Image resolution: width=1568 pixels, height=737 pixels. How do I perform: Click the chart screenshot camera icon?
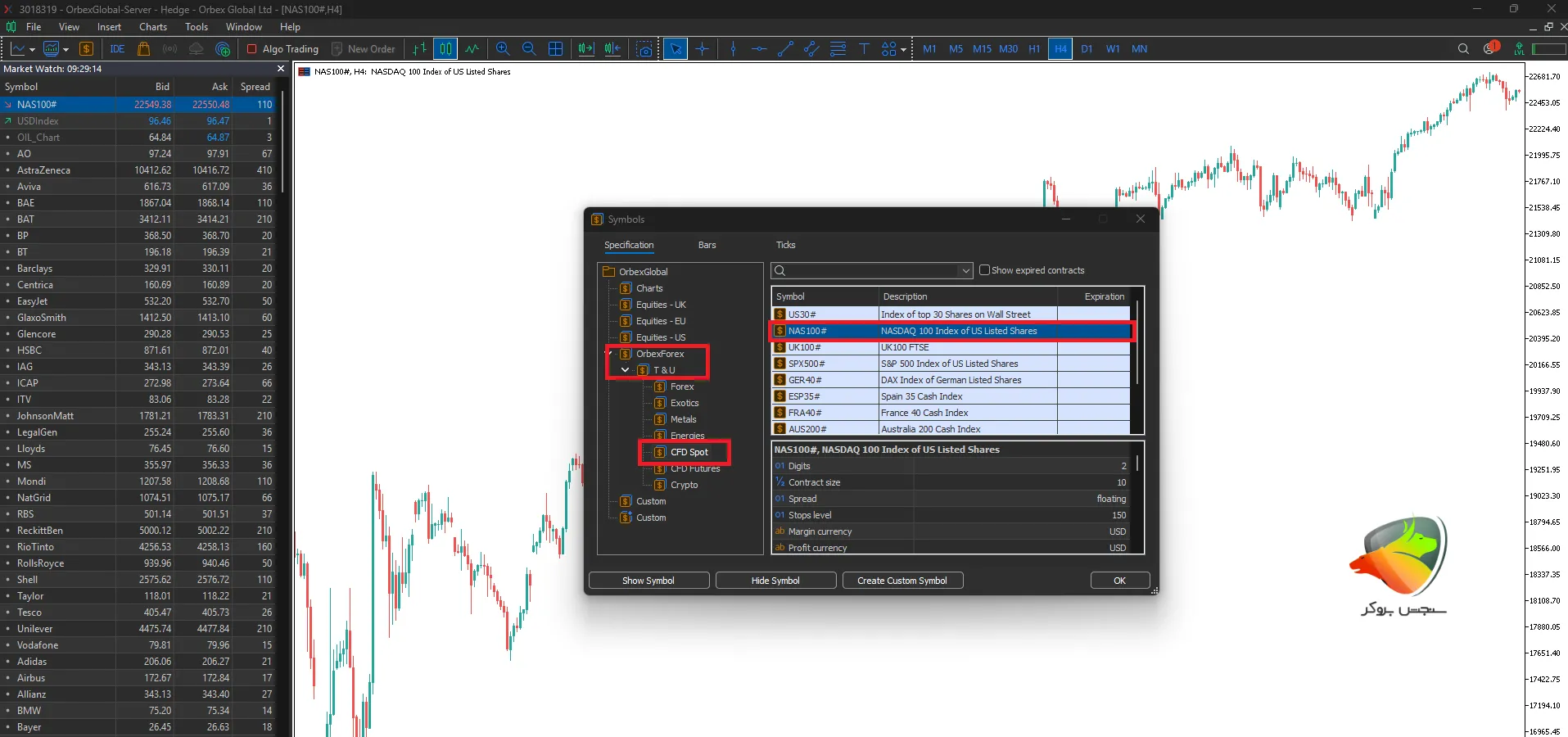point(645,49)
